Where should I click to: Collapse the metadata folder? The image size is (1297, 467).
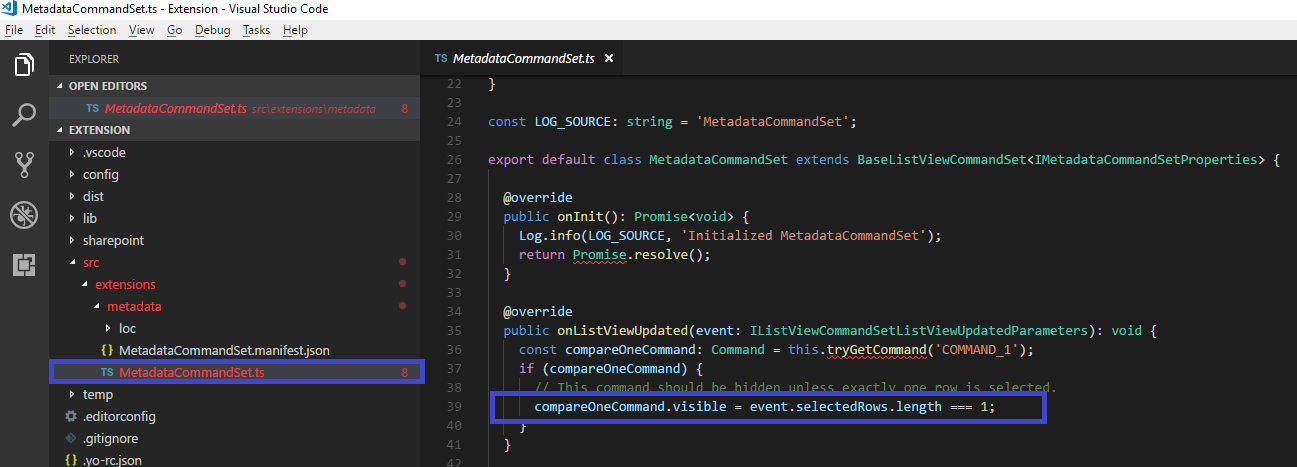pos(134,307)
